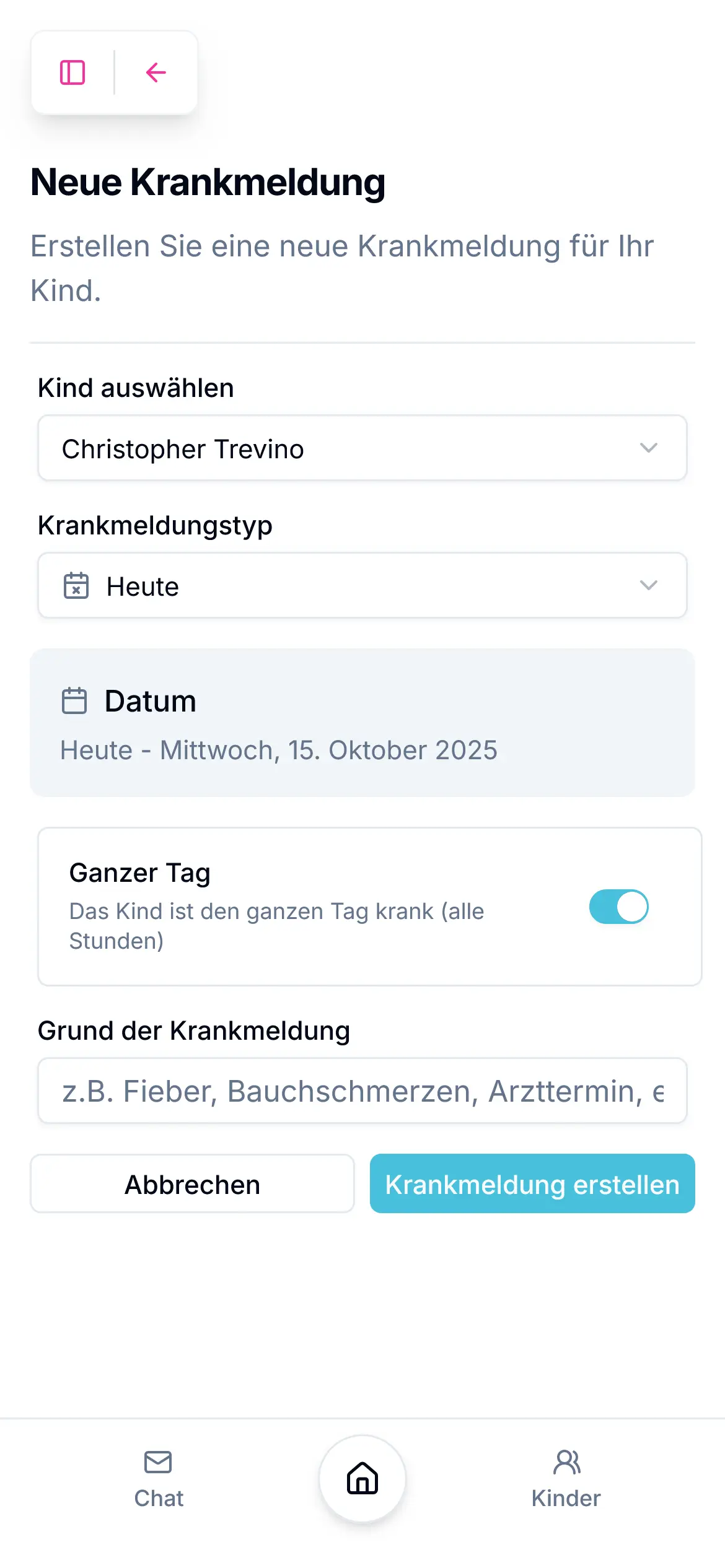Image resolution: width=725 pixels, height=1568 pixels.
Task: Click calendar-x icon beside Heute
Action: [76, 586]
